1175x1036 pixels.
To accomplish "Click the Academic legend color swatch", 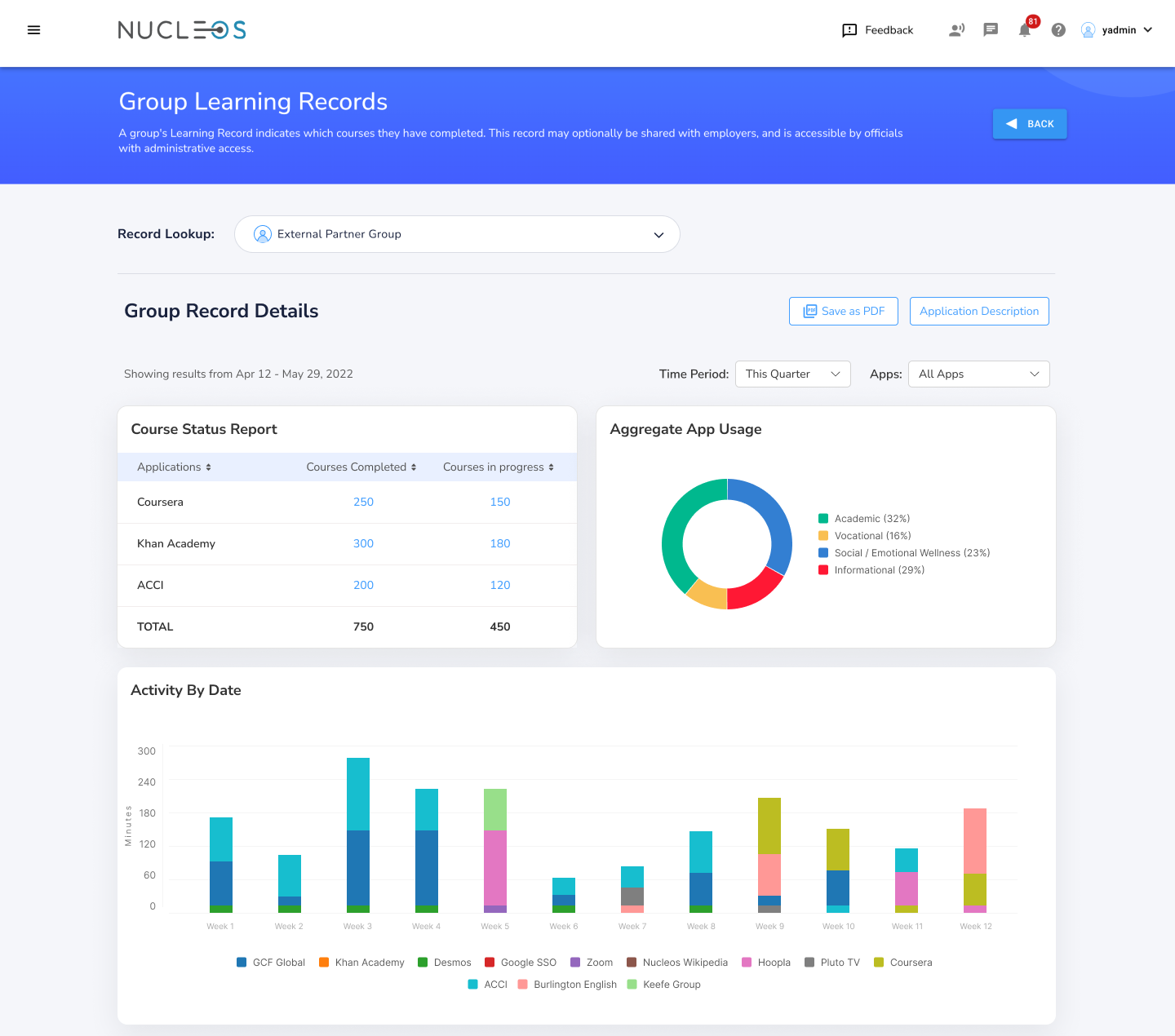I will [823, 519].
